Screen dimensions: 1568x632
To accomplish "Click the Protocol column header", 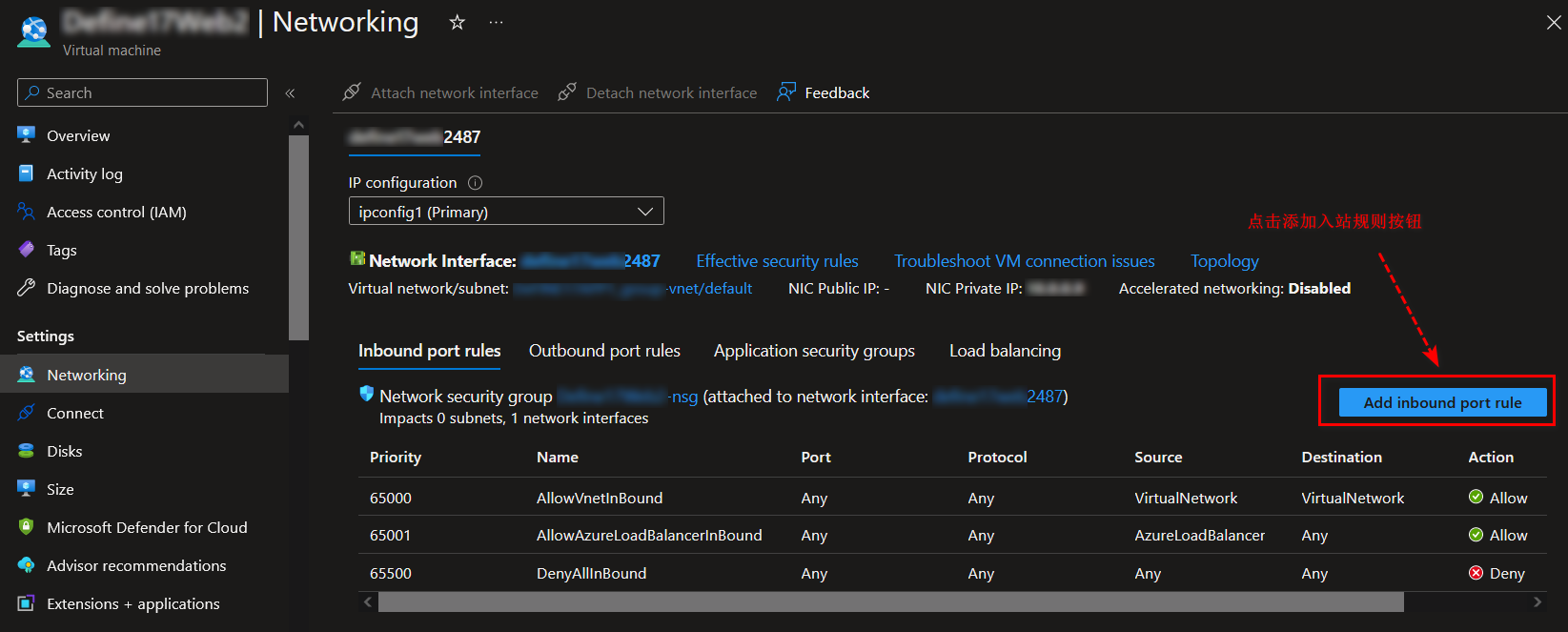I will pos(997,458).
